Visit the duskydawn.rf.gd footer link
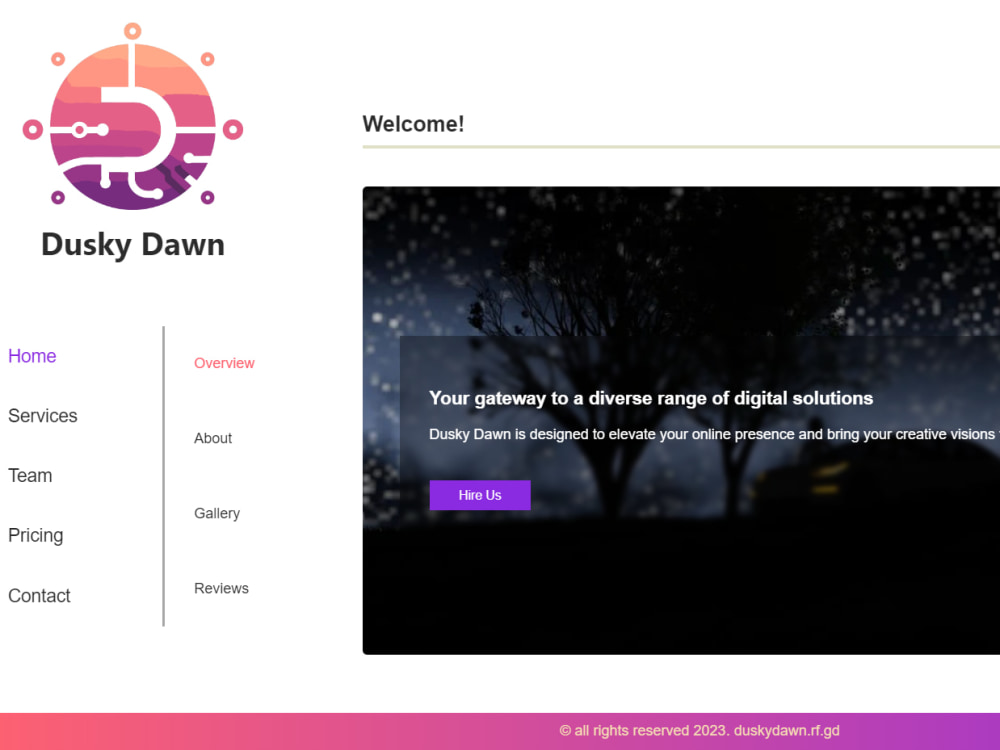Image resolution: width=1000 pixels, height=750 pixels. [x=787, y=730]
